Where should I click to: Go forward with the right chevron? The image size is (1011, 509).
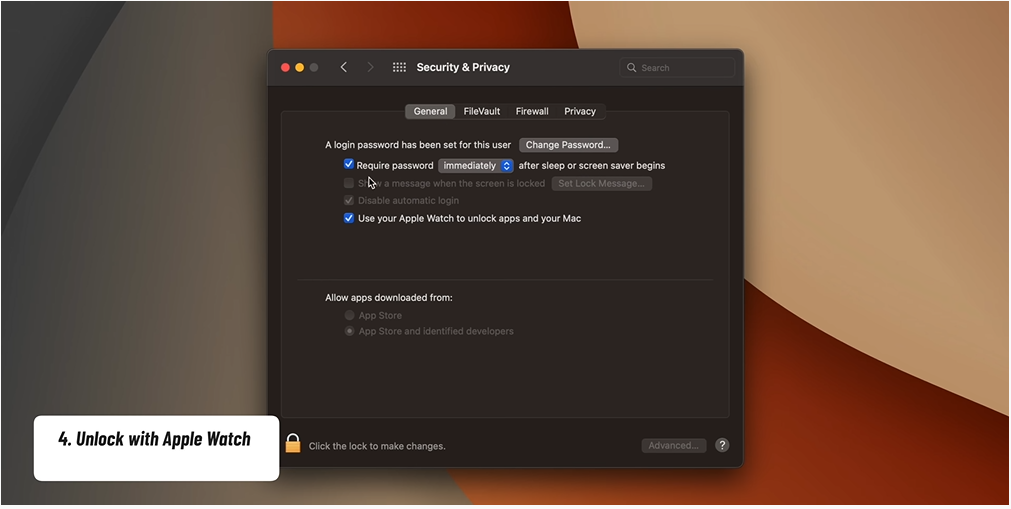pos(370,67)
